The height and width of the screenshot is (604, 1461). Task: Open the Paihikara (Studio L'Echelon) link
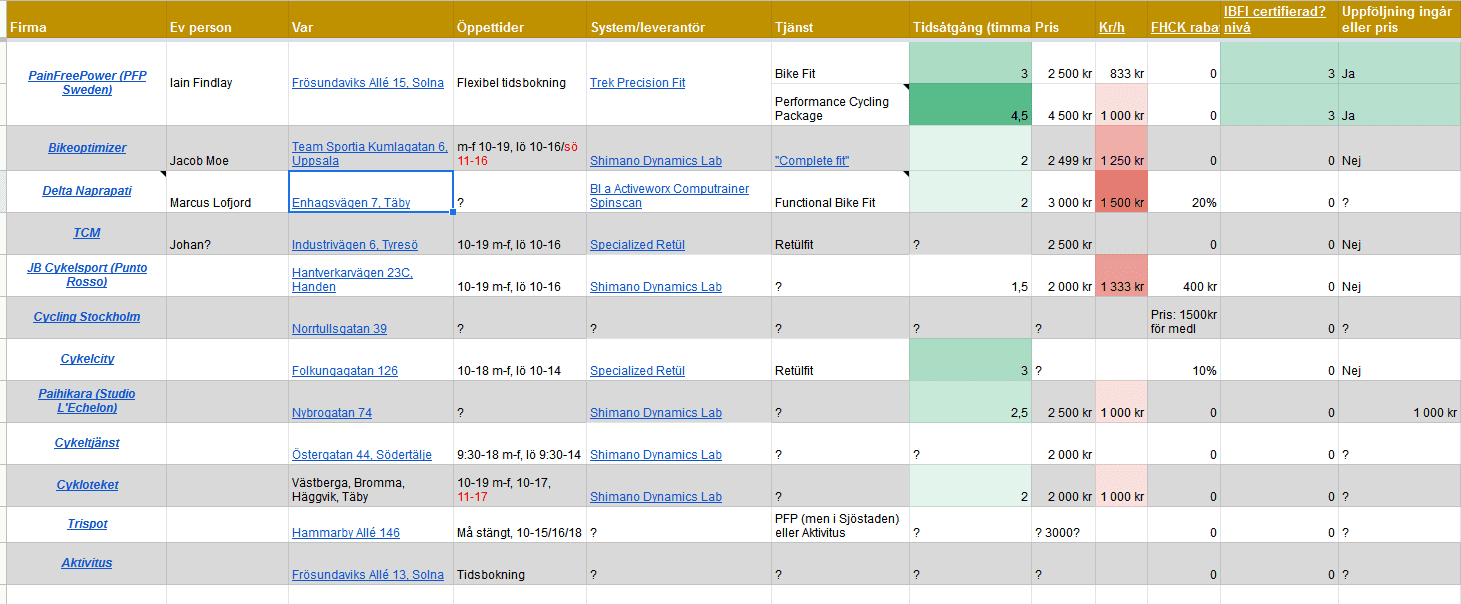tap(87, 400)
